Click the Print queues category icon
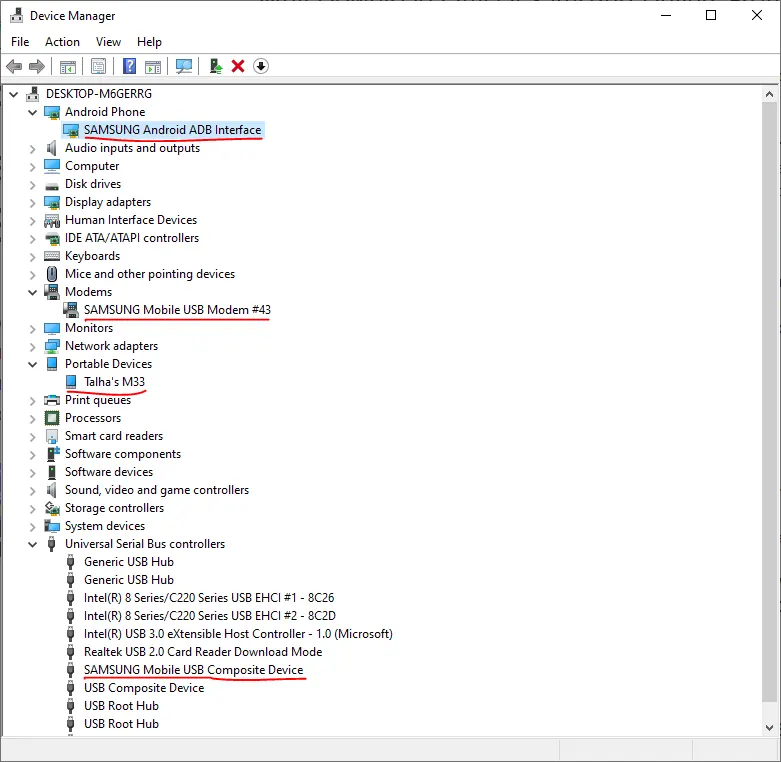 pyautogui.click(x=52, y=400)
